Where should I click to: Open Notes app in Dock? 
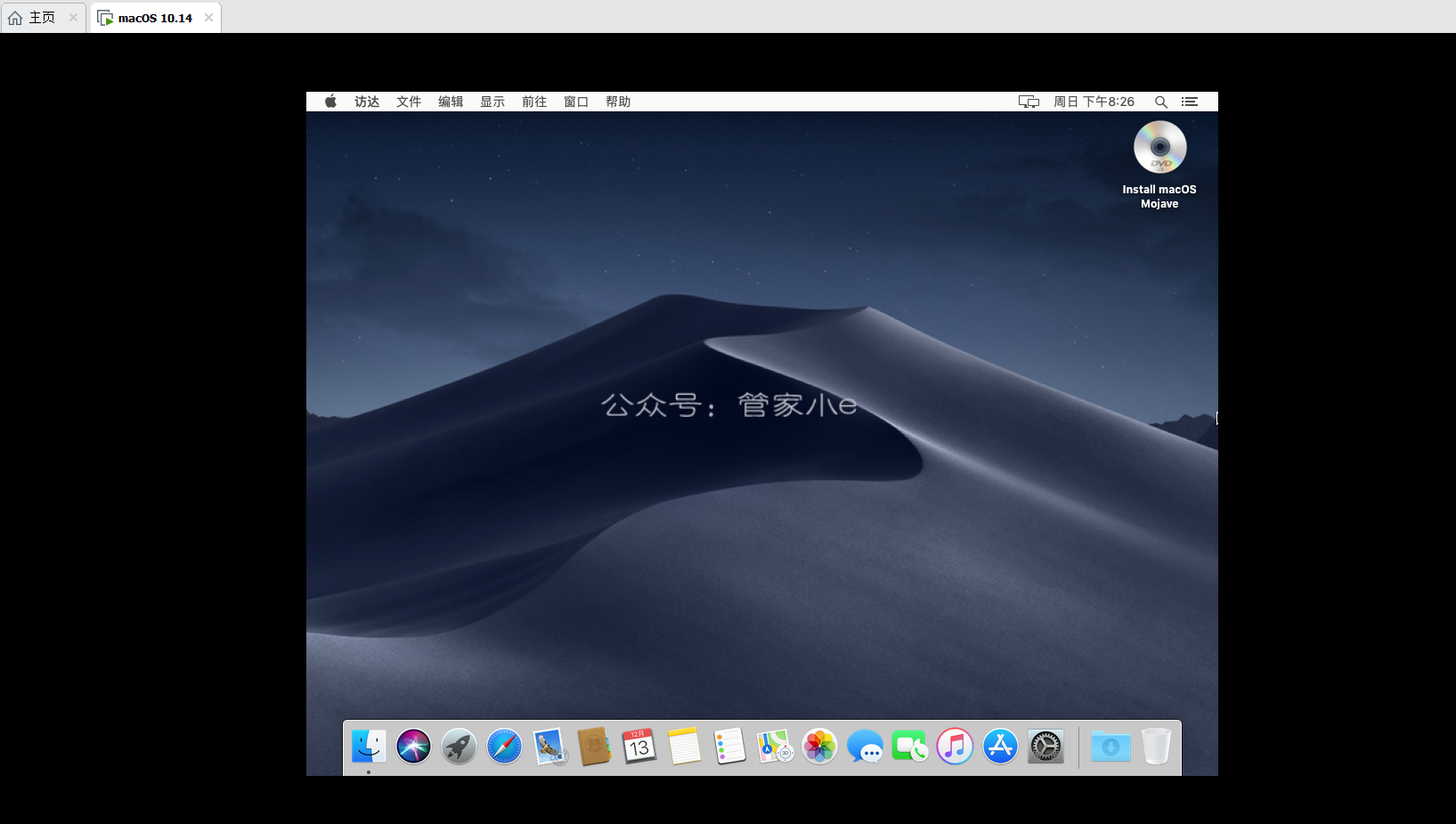pos(685,746)
